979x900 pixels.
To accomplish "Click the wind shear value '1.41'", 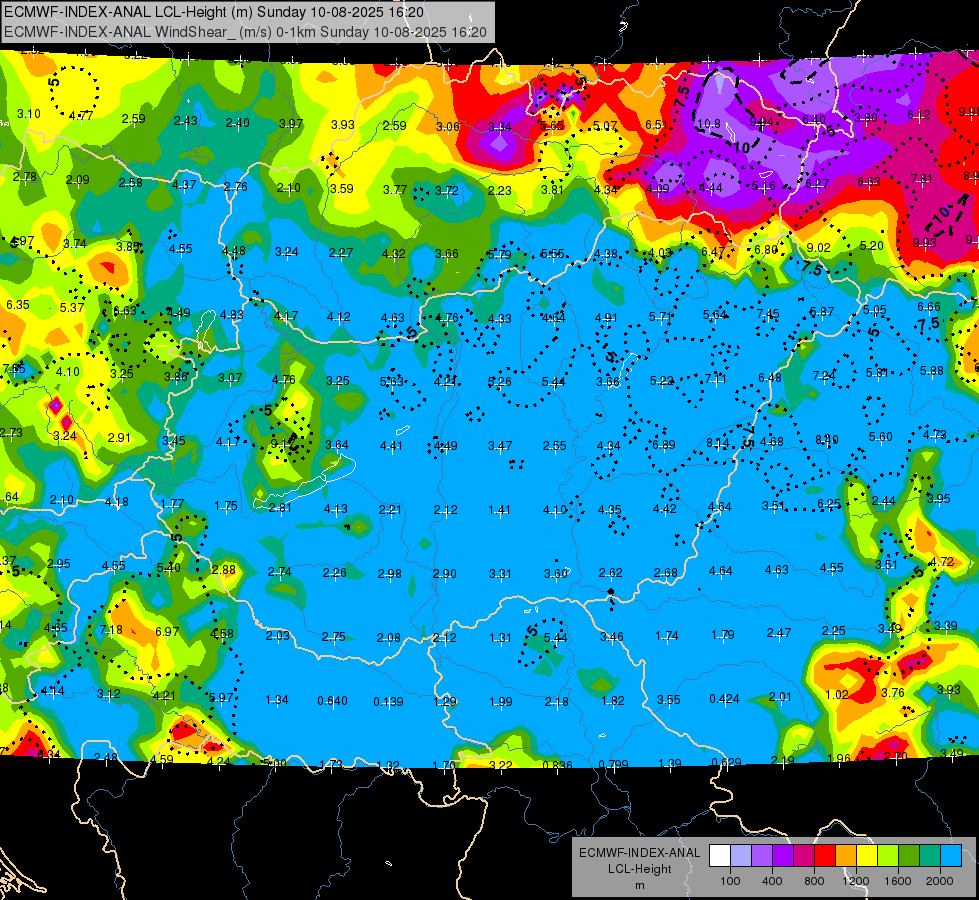I will point(499,510).
